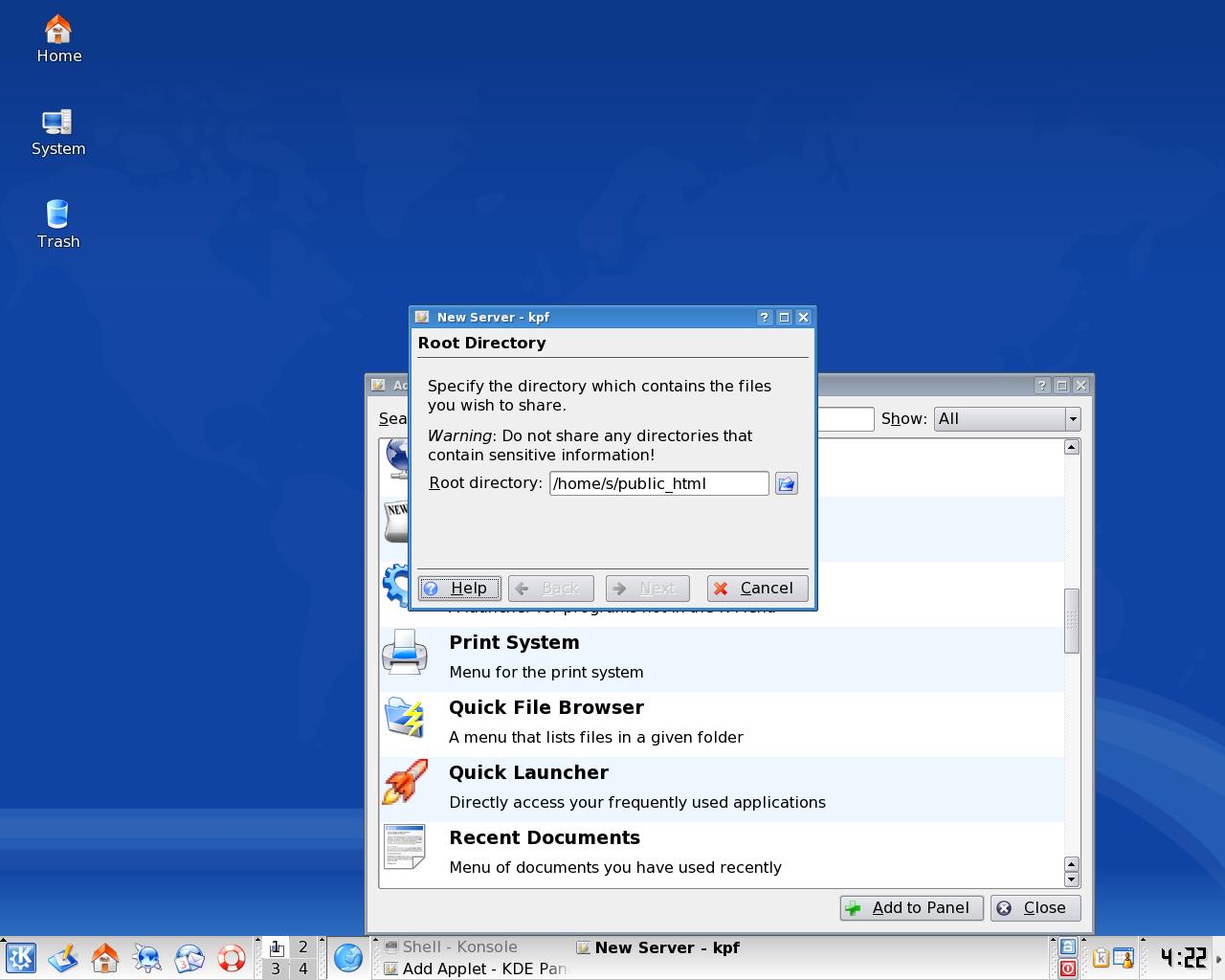1225x980 pixels.
Task: Open the Klipper clipboard tray icon
Action: point(1101,957)
